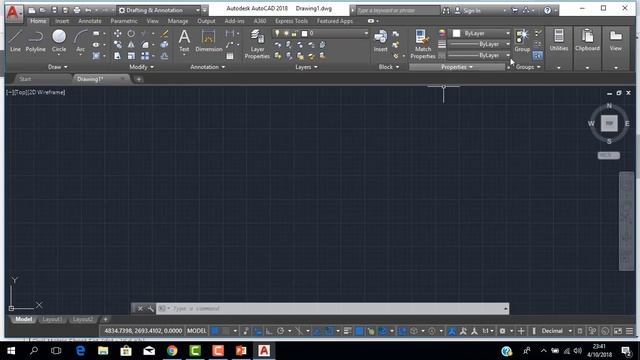
Task: Click the Undo arrow in quick access toolbar
Action: [x=88, y=10]
